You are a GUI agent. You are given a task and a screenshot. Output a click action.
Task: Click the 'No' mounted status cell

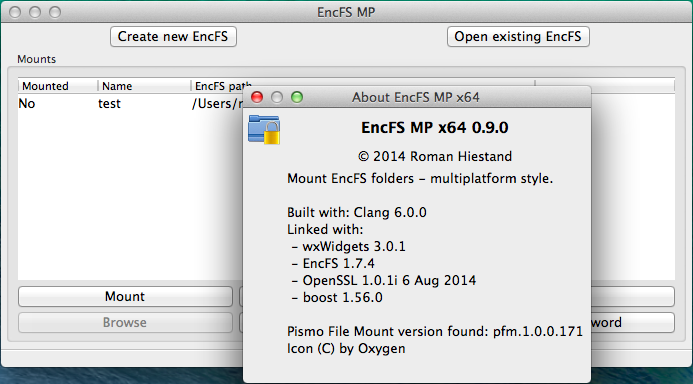point(27,104)
